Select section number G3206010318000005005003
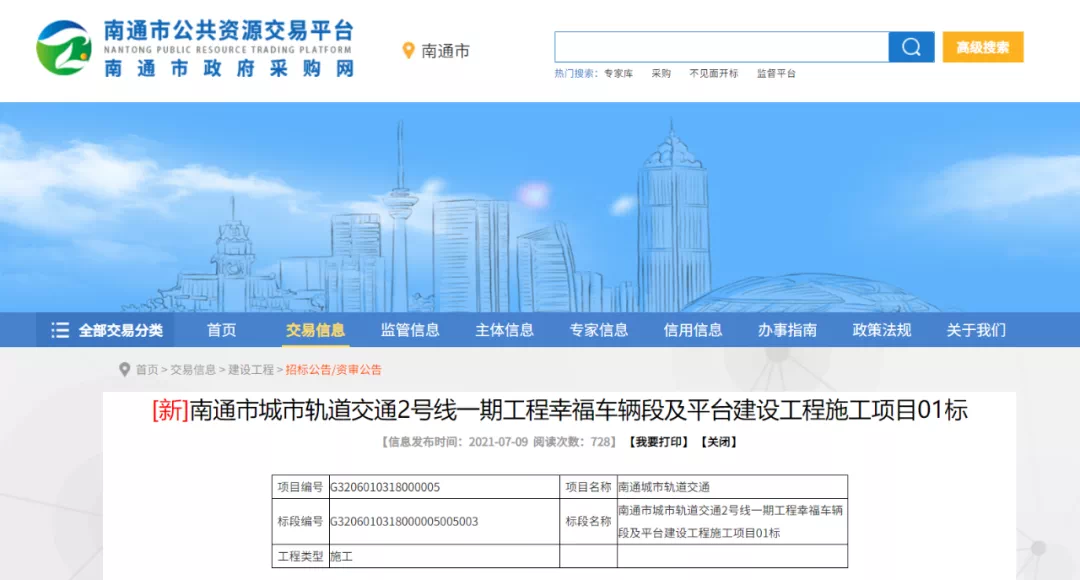Image resolution: width=1080 pixels, height=580 pixels. 404,521
